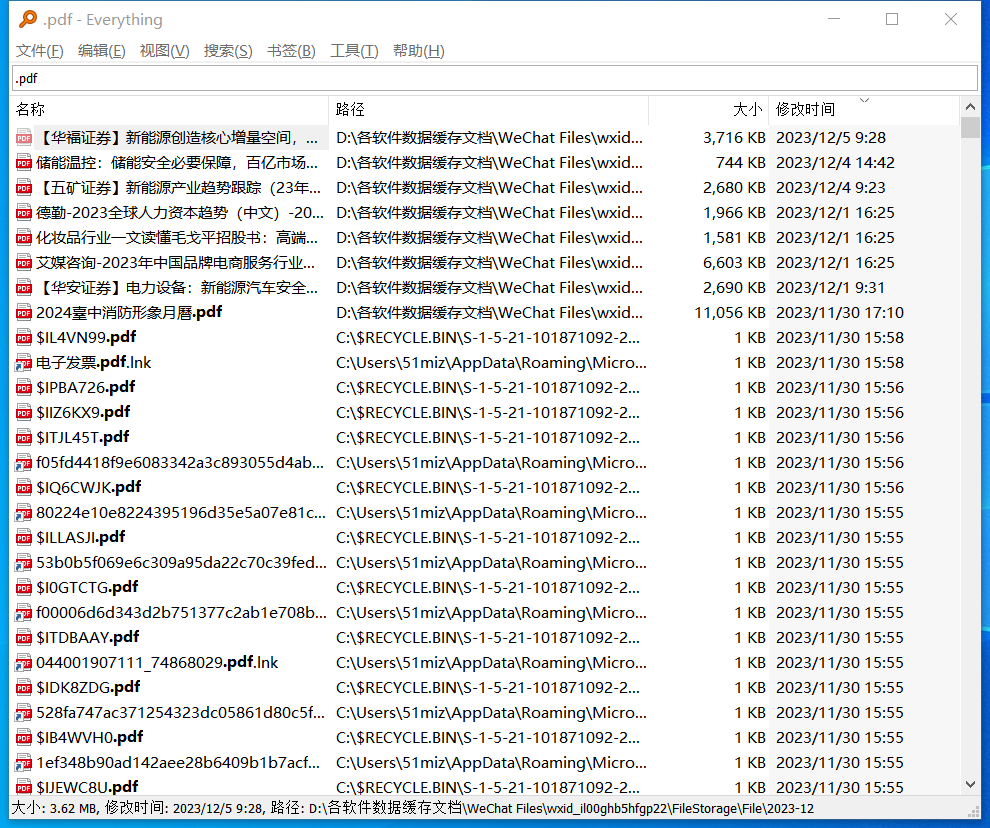Sort by the 路径 column header
Screen dimensions: 990x828
(x=489, y=109)
